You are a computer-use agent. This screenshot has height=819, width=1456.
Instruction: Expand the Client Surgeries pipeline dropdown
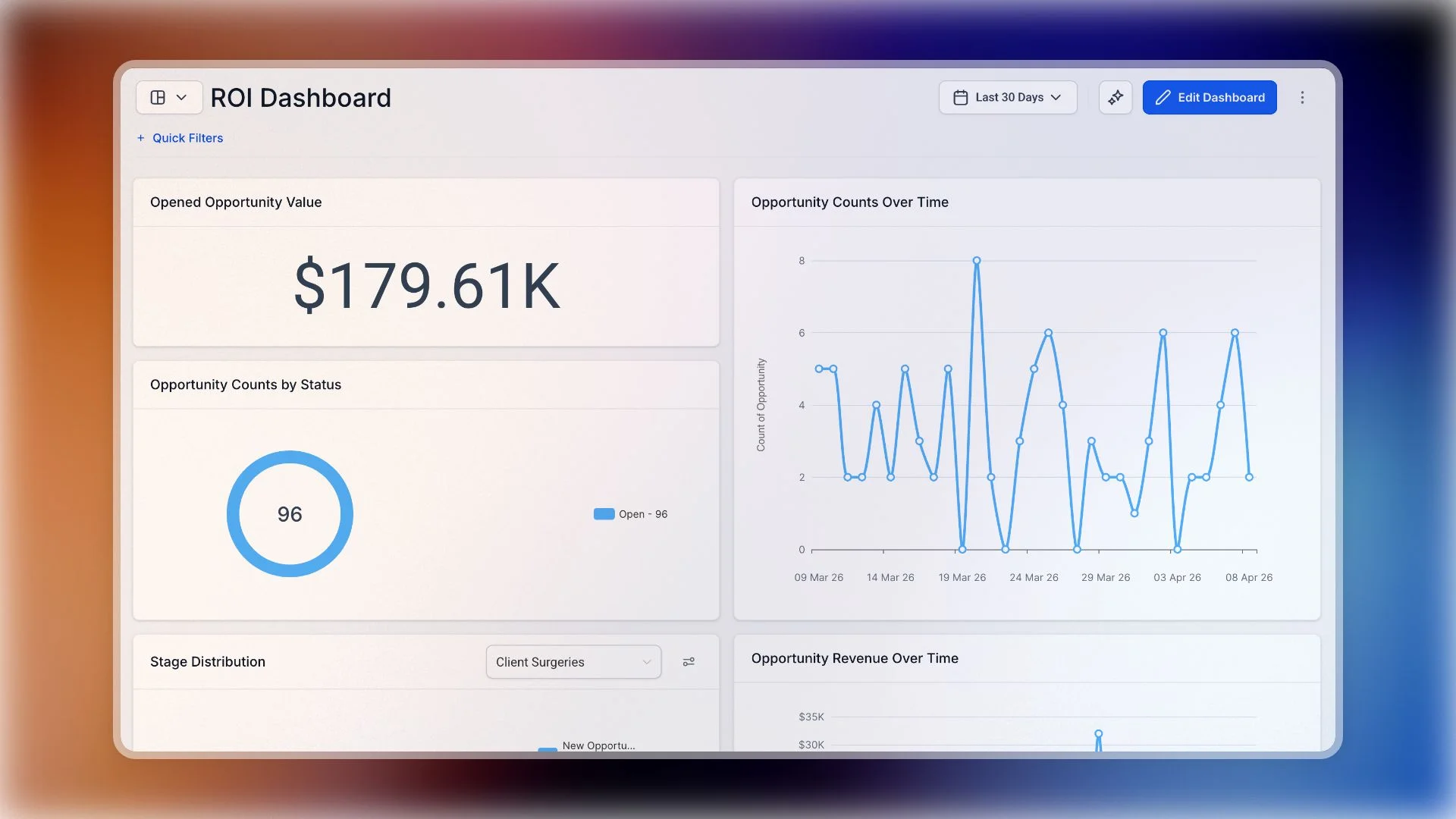coord(573,662)
